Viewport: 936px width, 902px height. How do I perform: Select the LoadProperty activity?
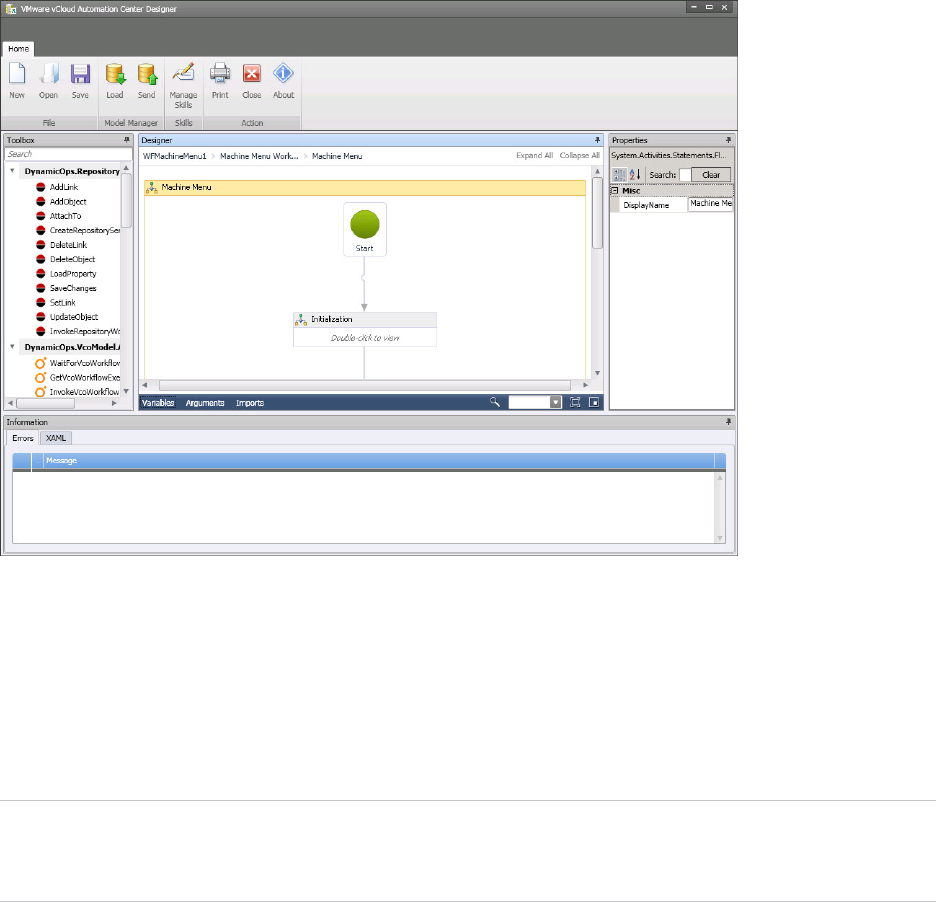(x=73, y=273)
